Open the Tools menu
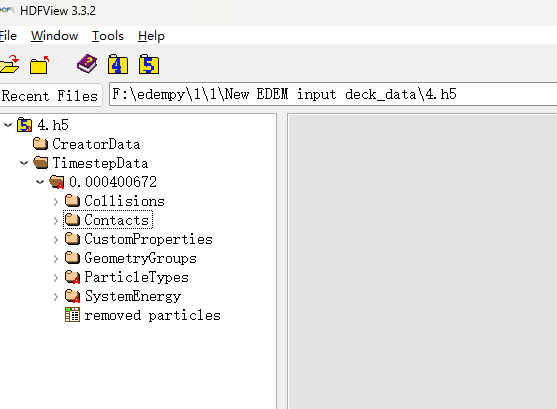The height and width of the screenshot is (409, 557). (108, 36)
